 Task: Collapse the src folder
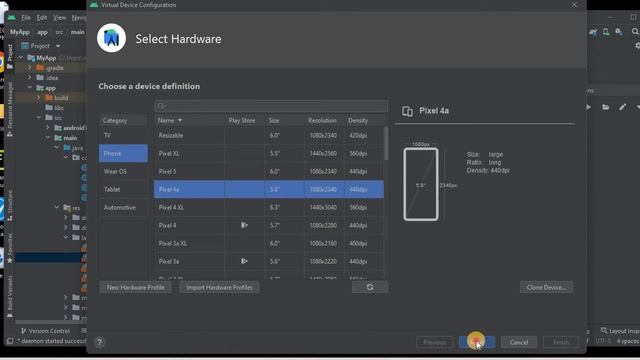[39, 118]
